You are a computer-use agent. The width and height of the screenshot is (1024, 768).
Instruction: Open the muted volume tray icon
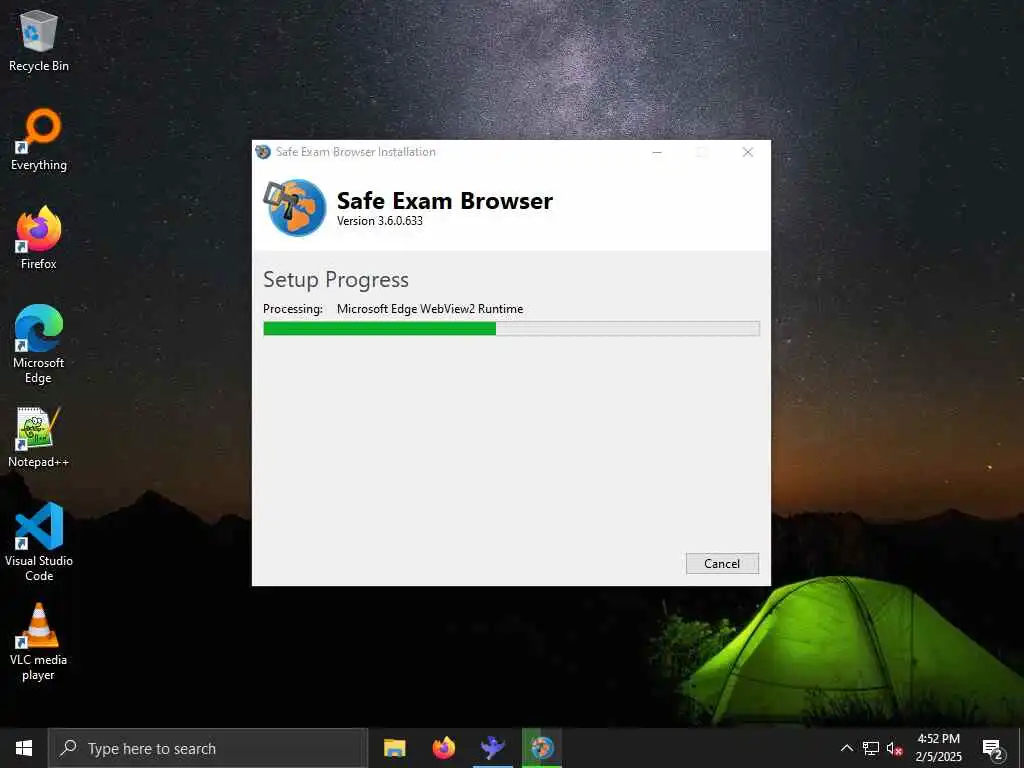[894, 748]
